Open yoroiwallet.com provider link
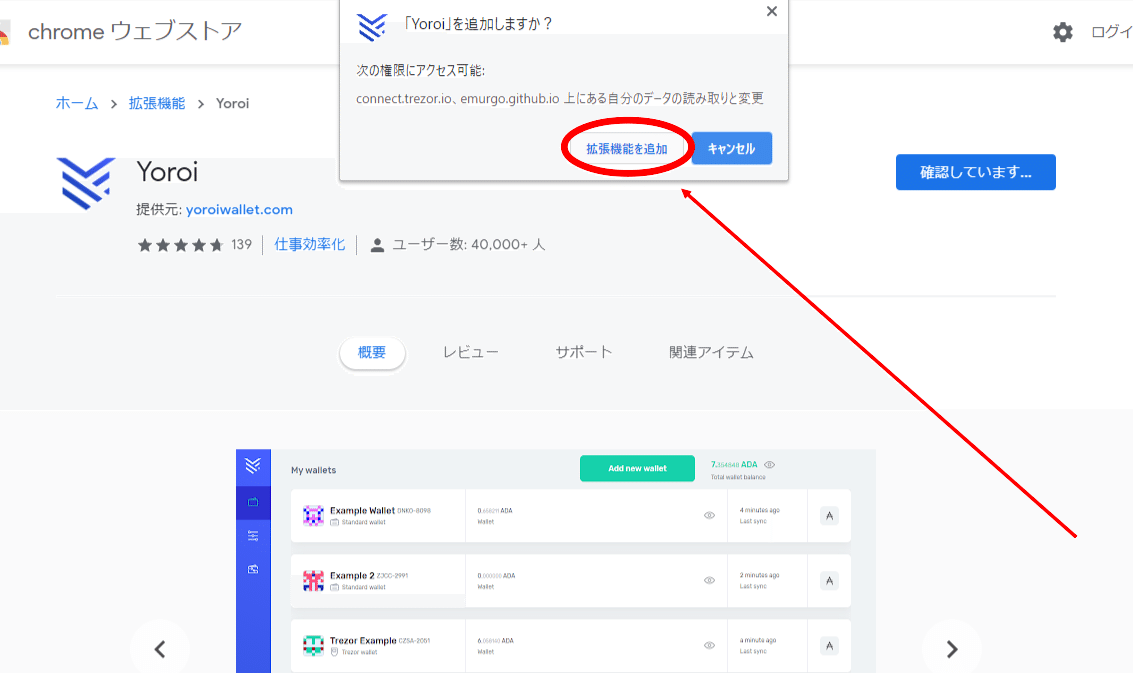 [239, 210]
